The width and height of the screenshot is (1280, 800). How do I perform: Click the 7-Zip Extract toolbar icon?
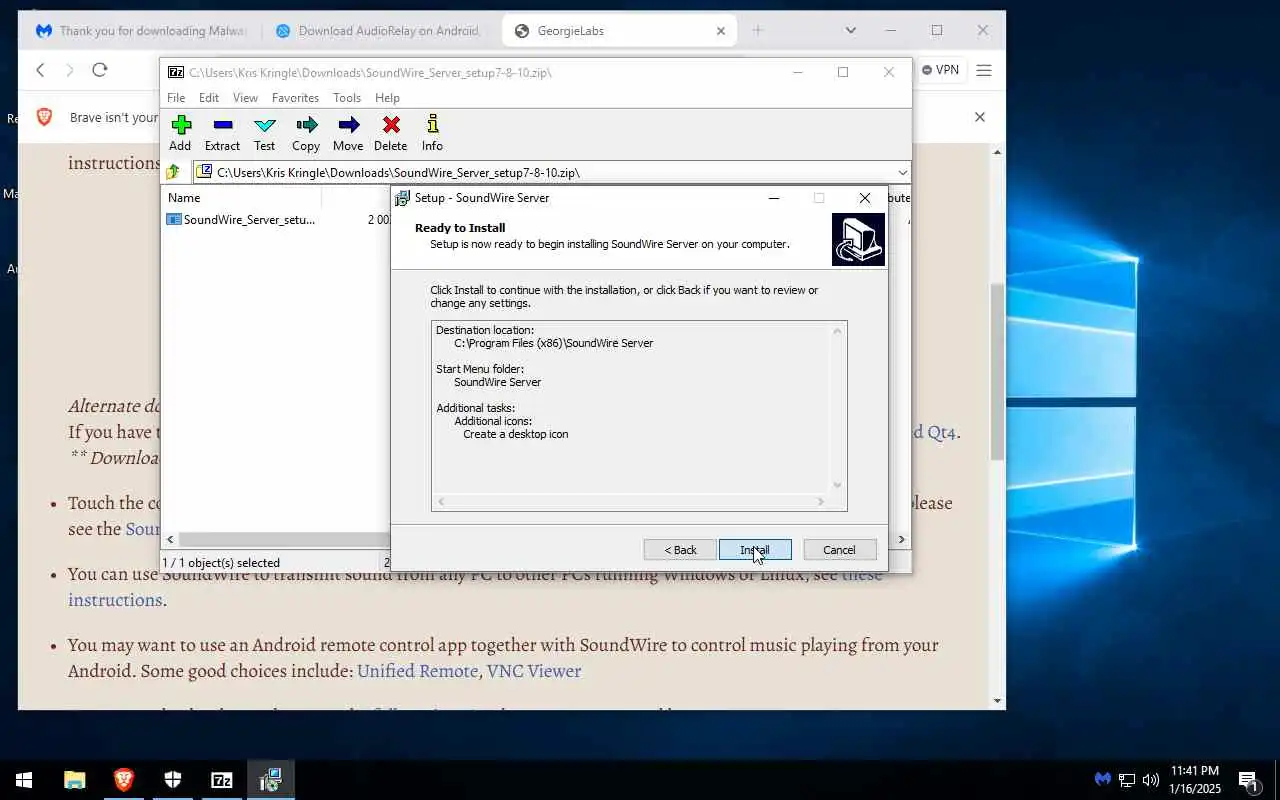tap(222, 133)
